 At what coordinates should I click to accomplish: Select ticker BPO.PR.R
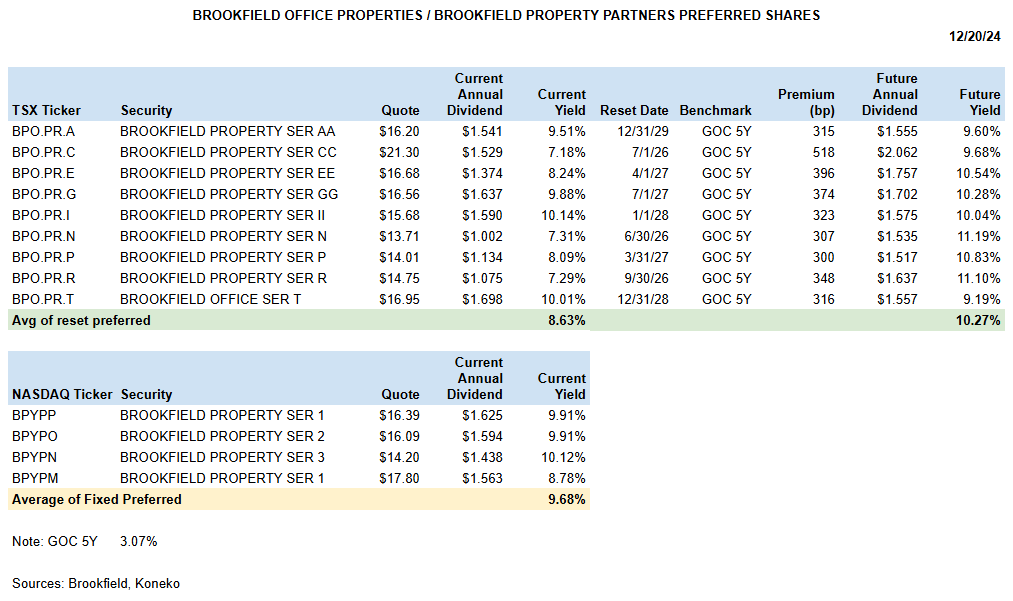[x=43, y=279]
